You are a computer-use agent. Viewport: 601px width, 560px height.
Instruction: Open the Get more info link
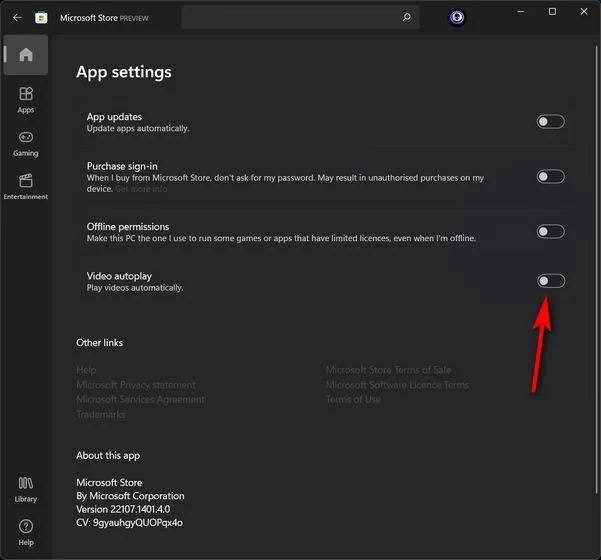coord(141,189)
